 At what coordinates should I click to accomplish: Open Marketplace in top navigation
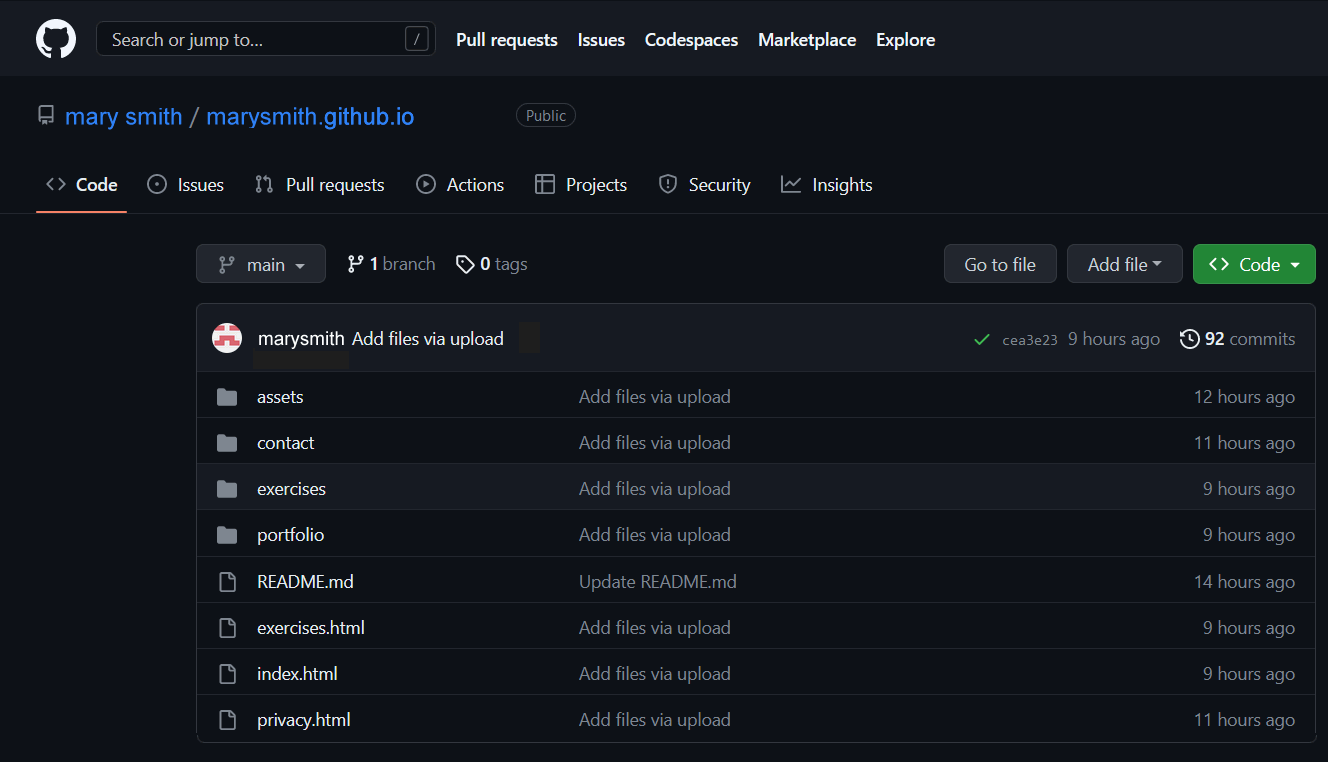click(x=807, y=40)
